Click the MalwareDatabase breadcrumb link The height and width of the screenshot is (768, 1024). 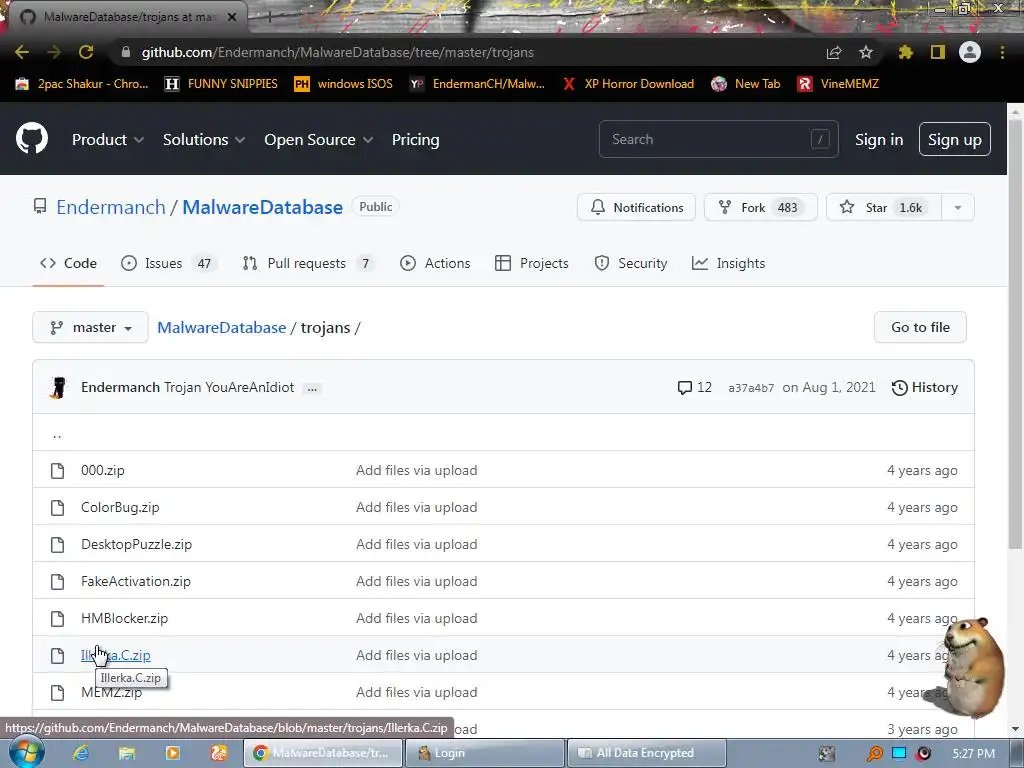(221, 327)
